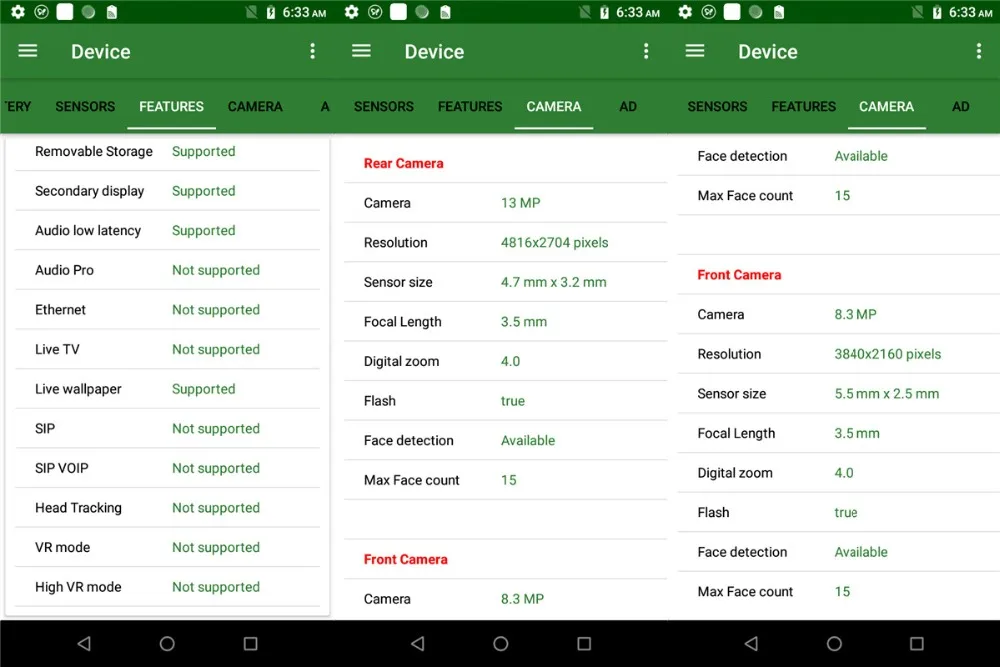Tap the Rear Camera section heading
The height and width of the screenshot is (667, 1000).
coord(403,163)
